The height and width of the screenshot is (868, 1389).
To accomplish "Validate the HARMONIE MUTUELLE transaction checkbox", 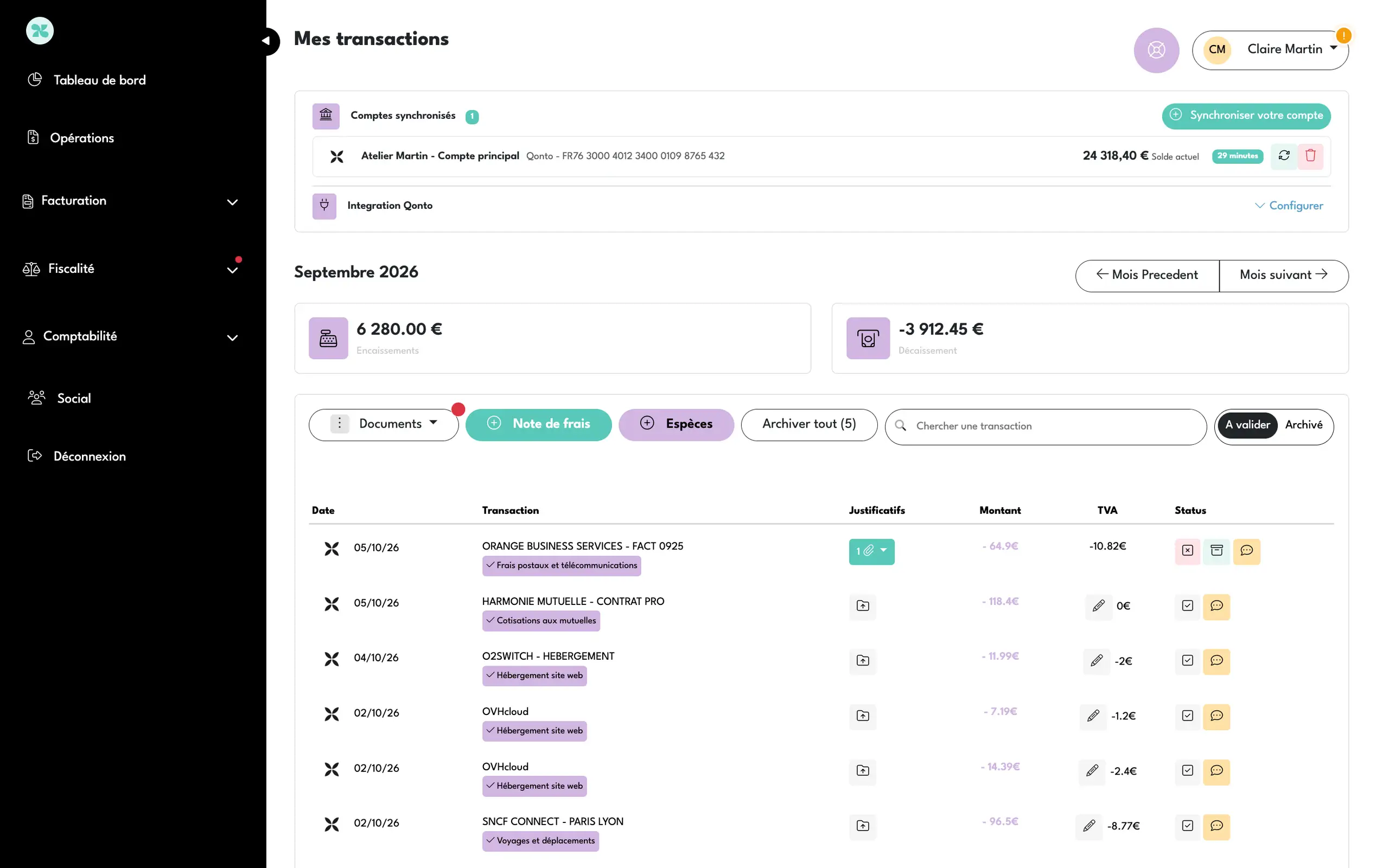I will [x=1188, y=605].
